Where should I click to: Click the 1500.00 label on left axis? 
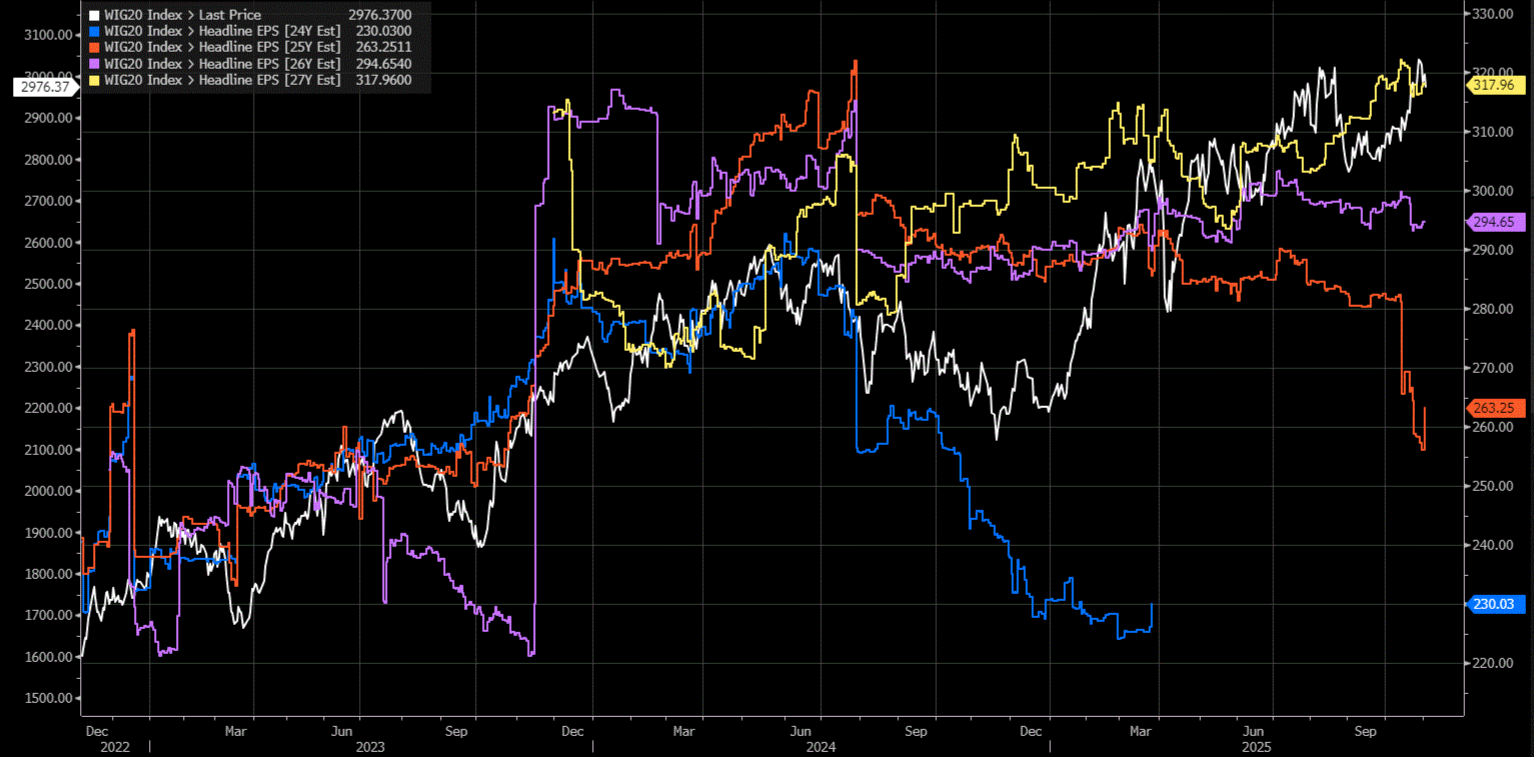(x=46, y=699)
